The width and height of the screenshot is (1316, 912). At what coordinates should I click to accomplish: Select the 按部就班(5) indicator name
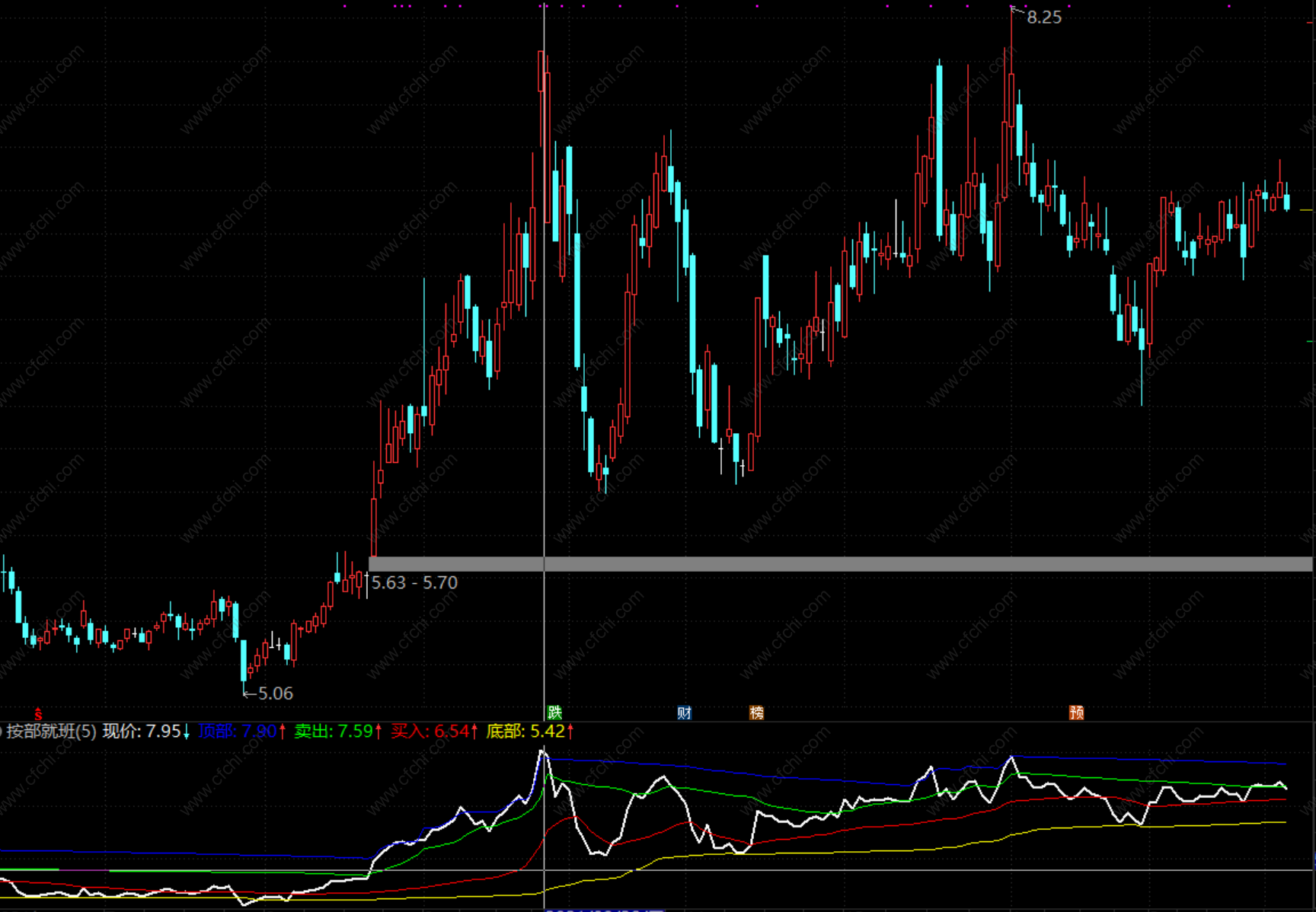pos(51,732)
